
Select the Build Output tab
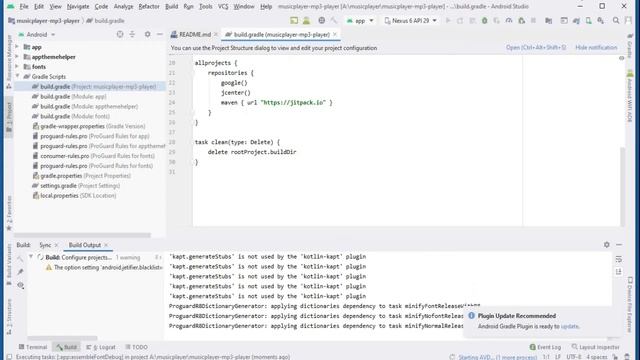coord(84,245)
